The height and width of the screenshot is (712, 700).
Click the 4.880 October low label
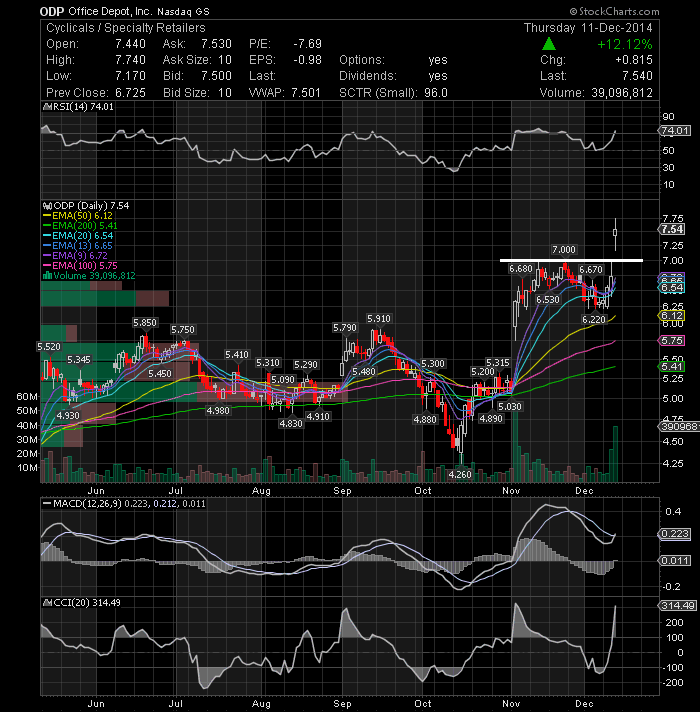pyautogui.click(x=425, y=420)
